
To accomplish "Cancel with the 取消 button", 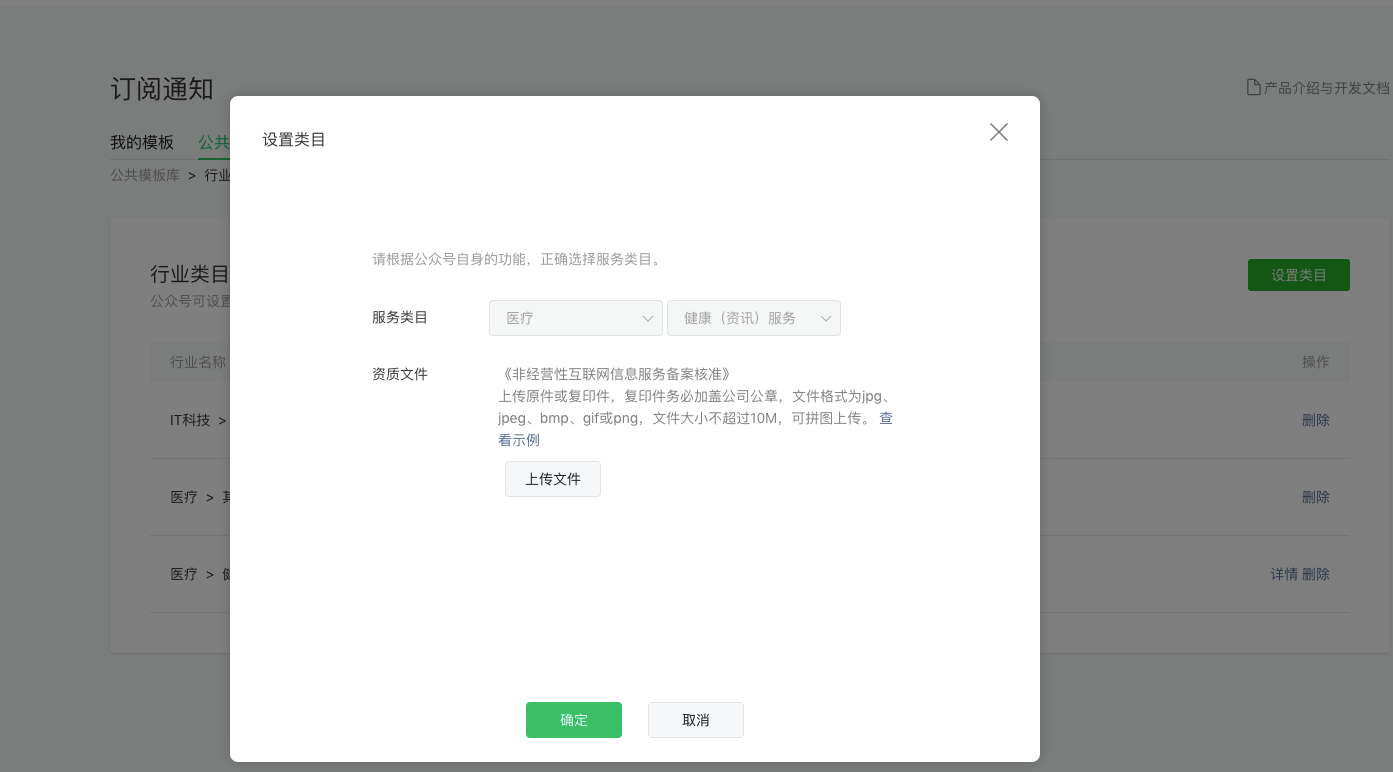I will [x=696, y=720].
